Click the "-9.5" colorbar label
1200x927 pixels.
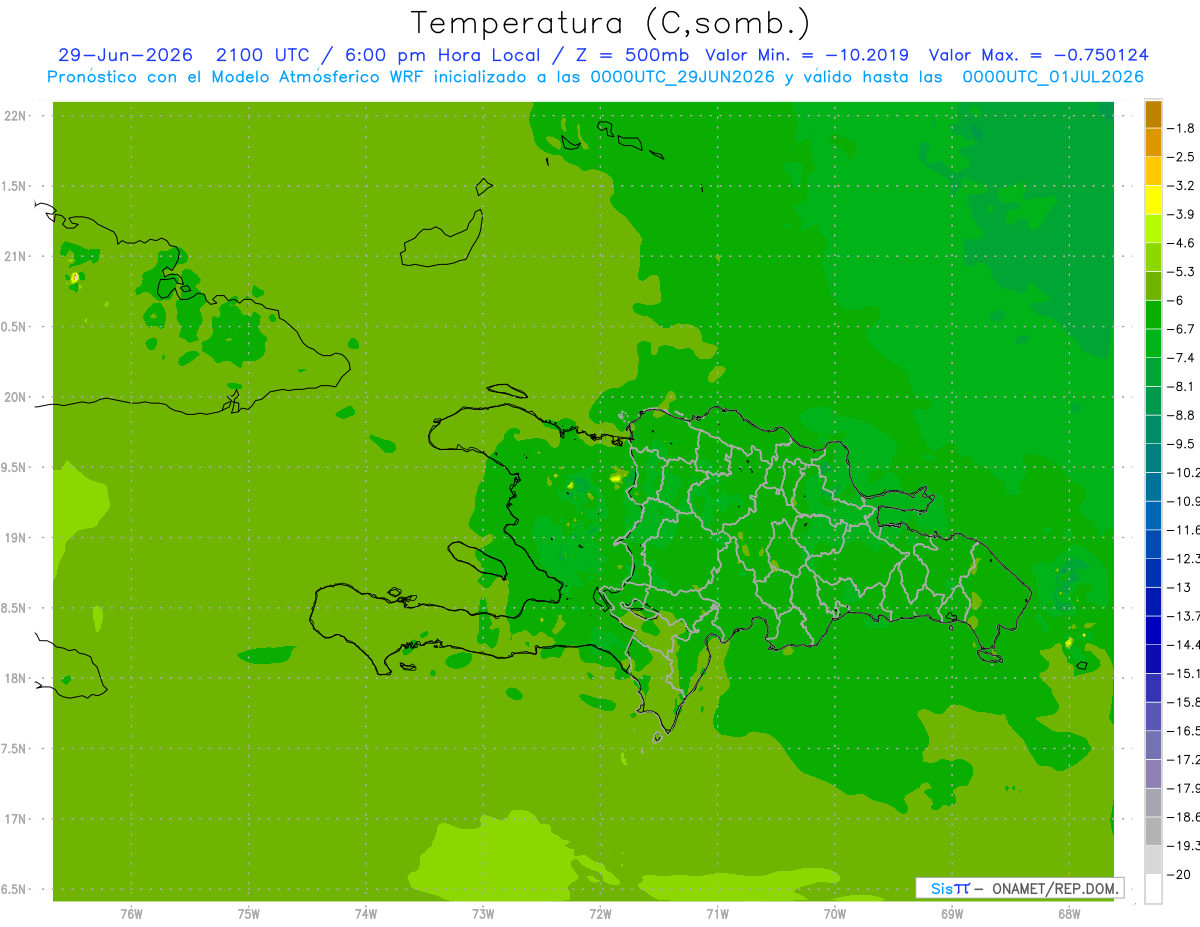pyautogui.click(x=1182, y=443)
